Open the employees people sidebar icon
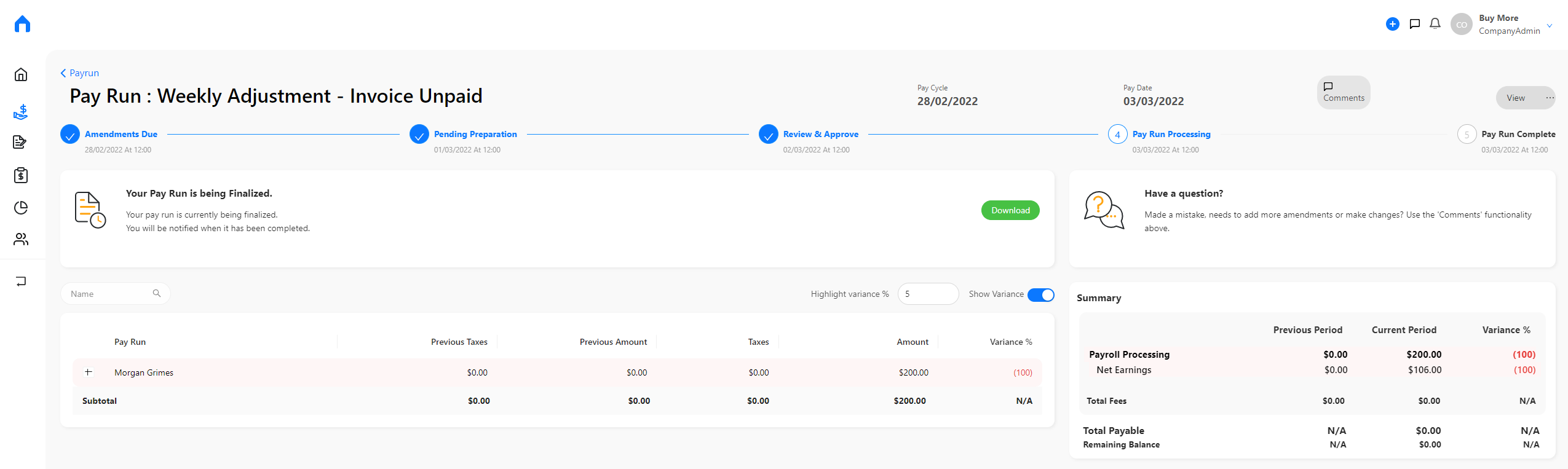 point(21,239)
